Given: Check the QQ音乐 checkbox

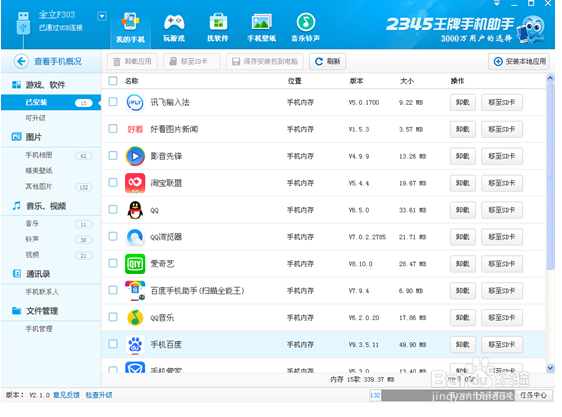Looking at the screenshot, I should [113, 317].
